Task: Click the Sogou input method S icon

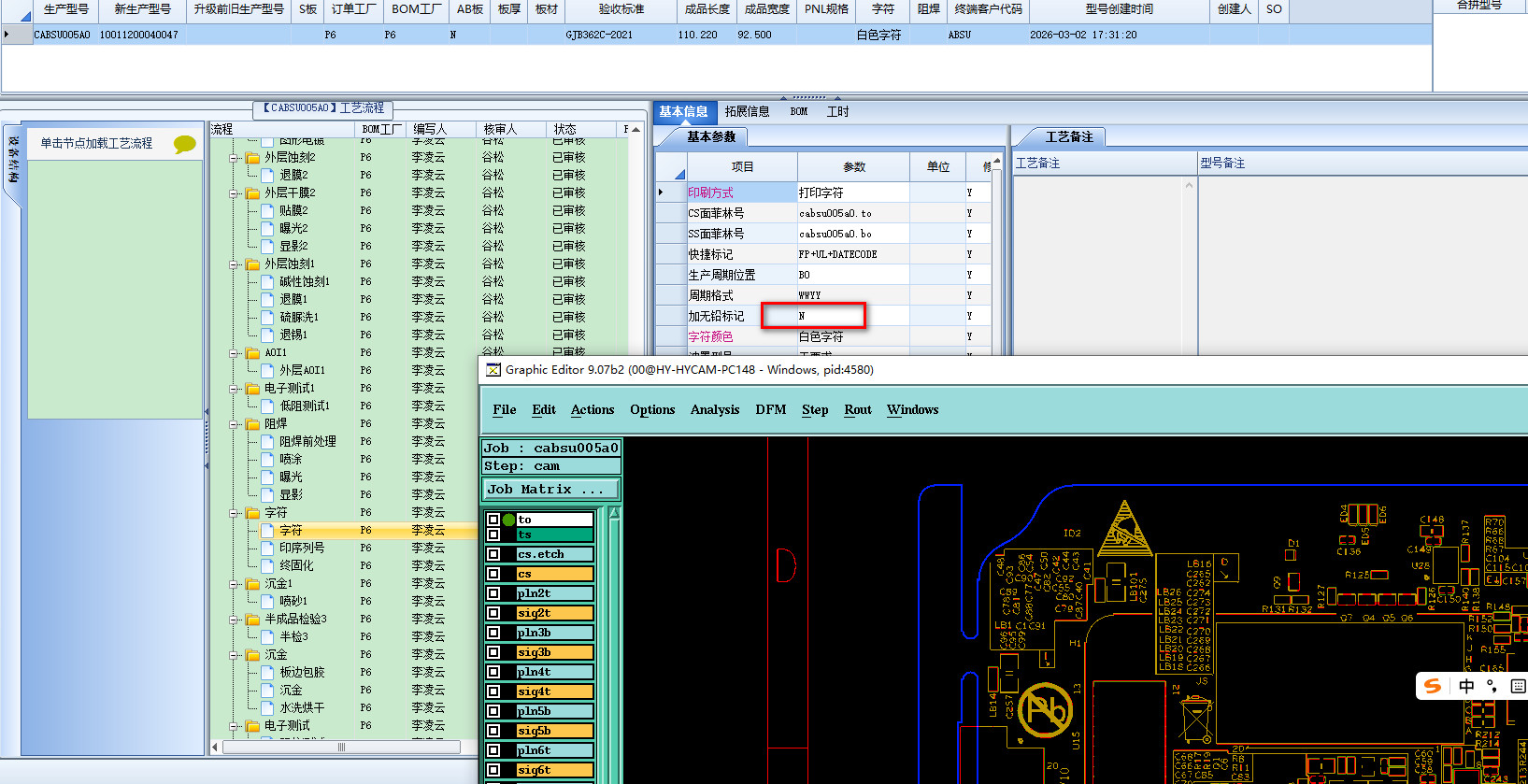Action: pos(1433,686)
